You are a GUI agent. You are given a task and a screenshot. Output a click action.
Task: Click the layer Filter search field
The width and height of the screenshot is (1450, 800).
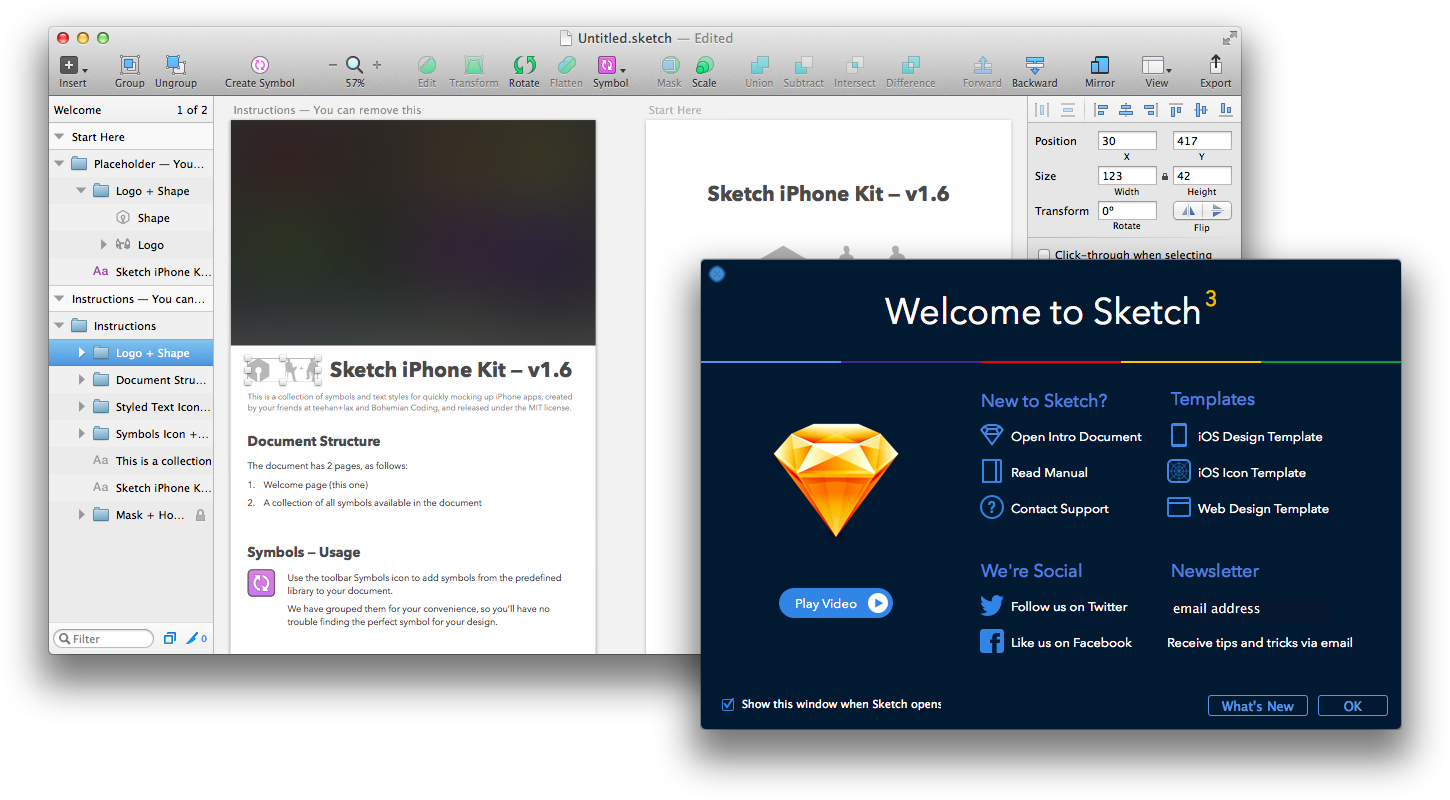click(x=103, y=638)
